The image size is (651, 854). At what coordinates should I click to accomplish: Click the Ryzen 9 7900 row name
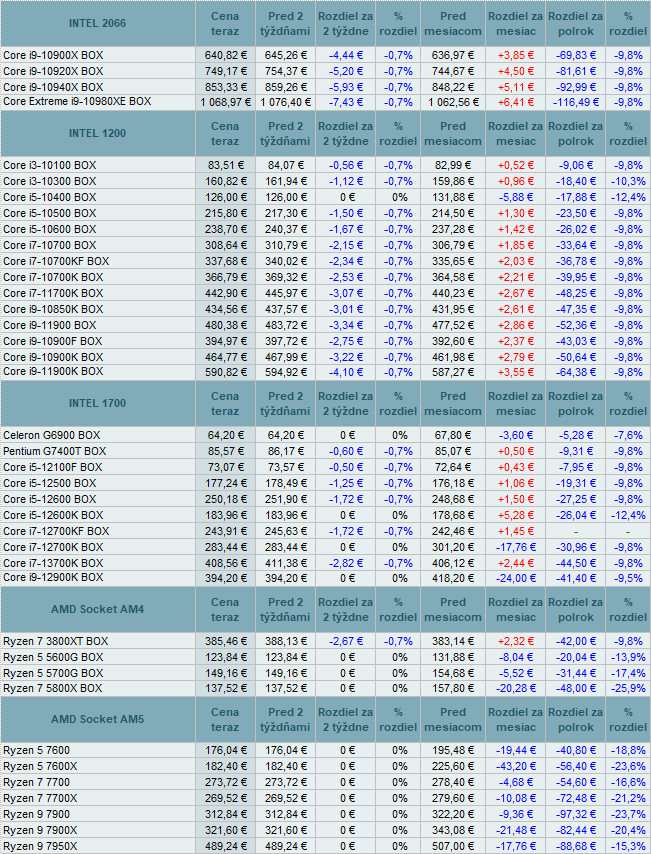click(x=36, y=814)
